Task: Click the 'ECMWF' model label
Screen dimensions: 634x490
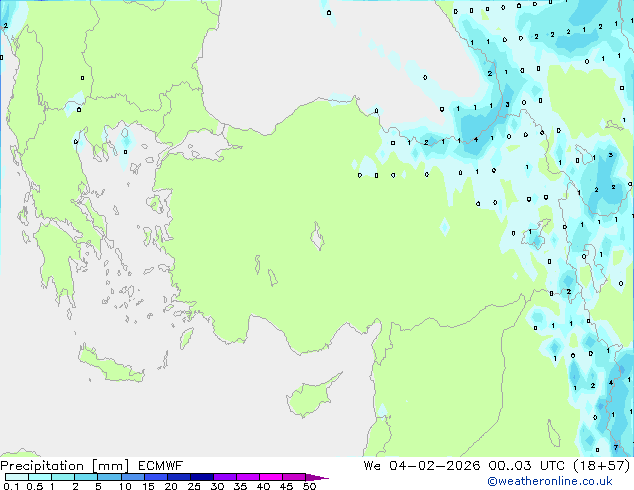Action: (161, 466)
